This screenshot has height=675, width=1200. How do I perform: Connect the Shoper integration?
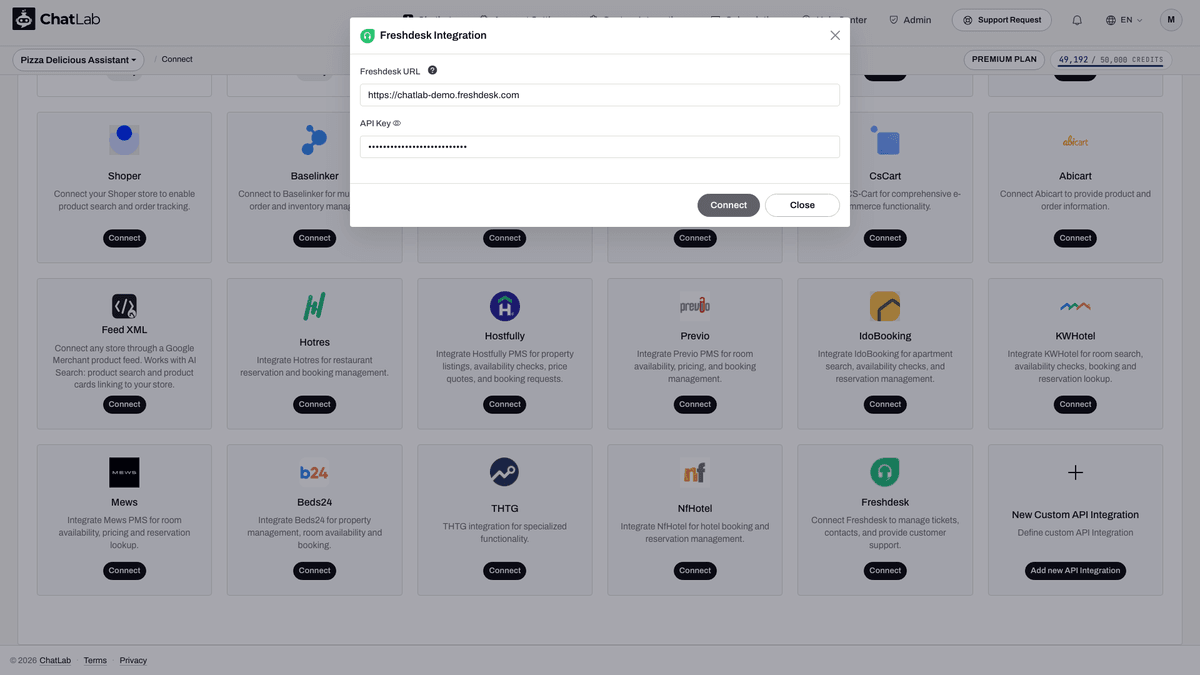[124, 238]
